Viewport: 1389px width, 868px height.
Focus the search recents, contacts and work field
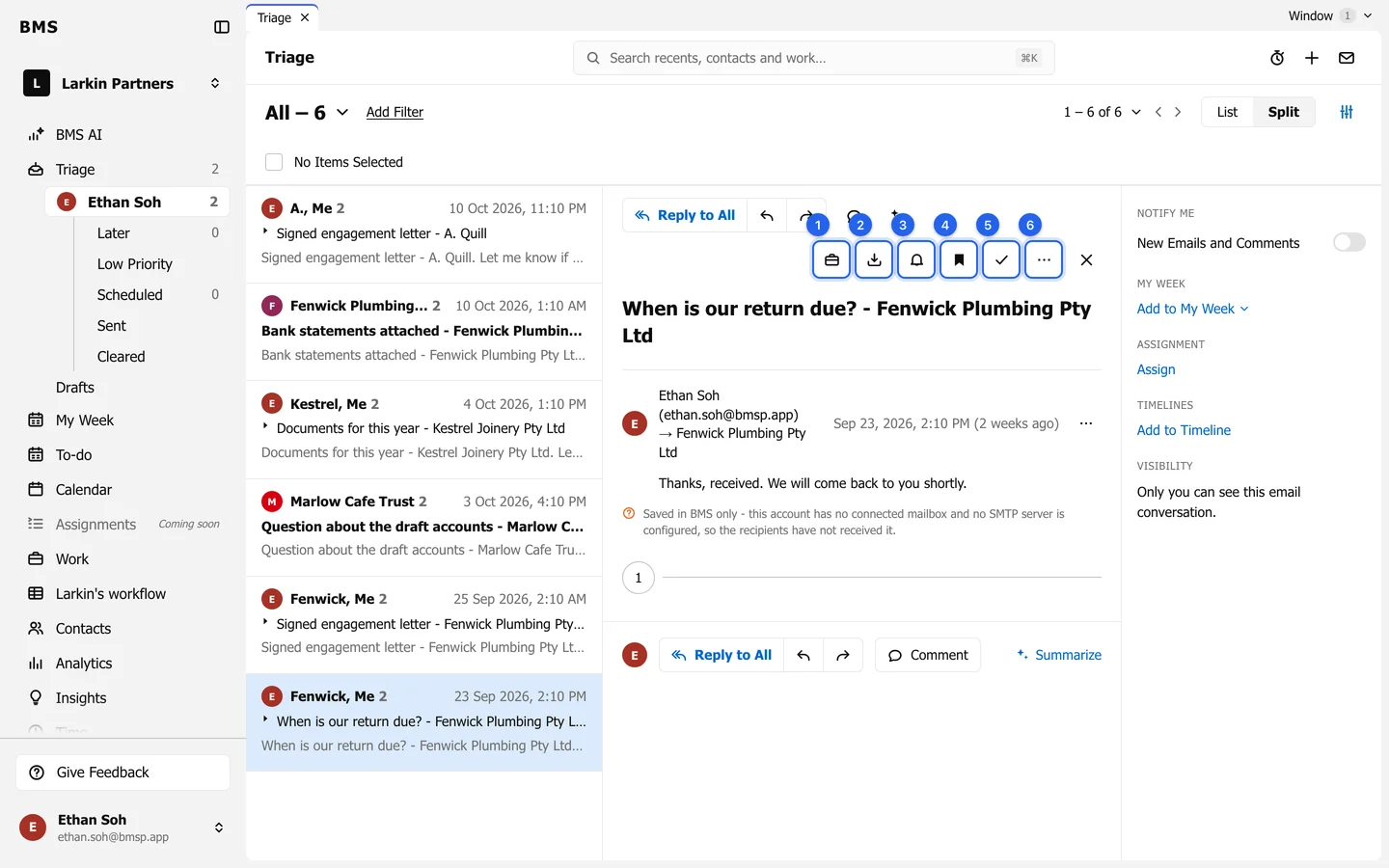813,58
